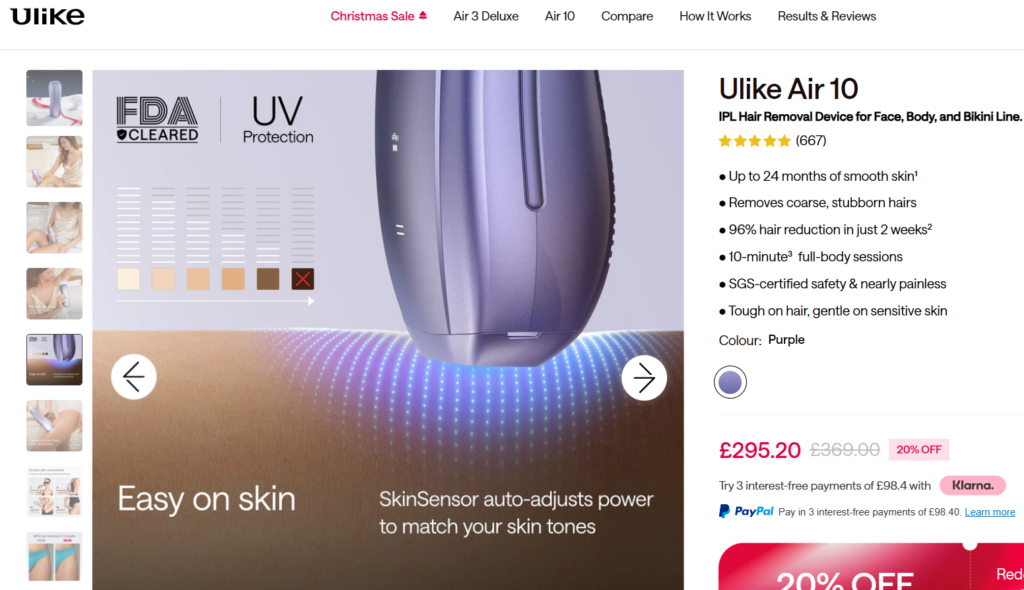Open the (667) reviews count
The height and width of the screenshot is (590, 1024).
coord(810,140)
